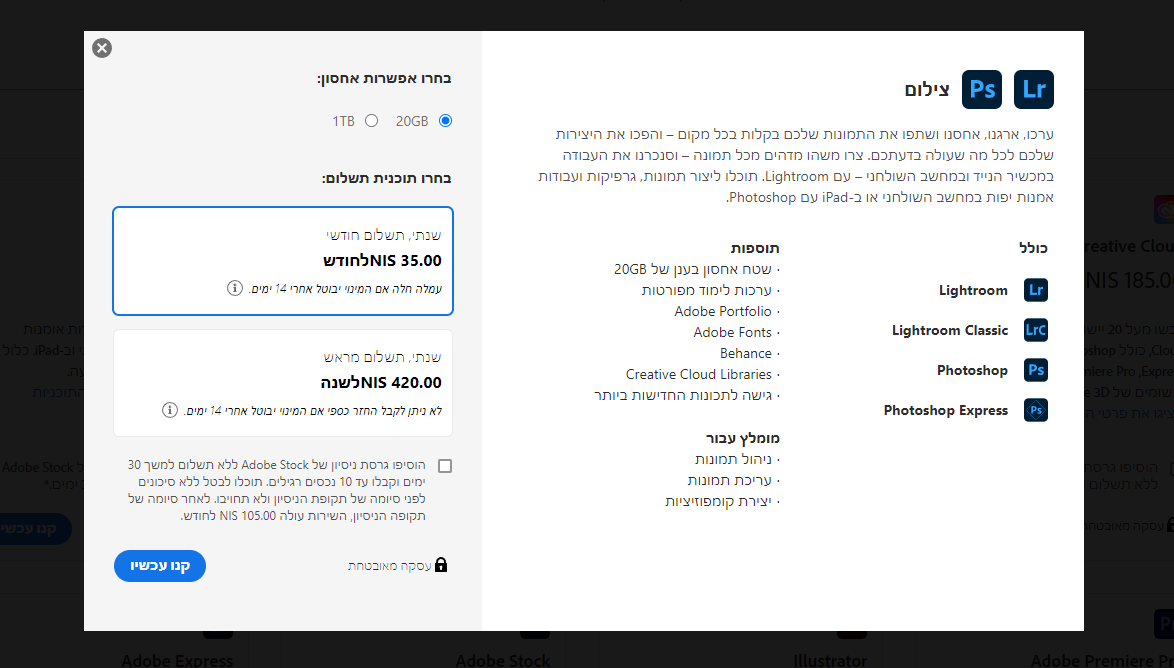The width and height of the screenshot is (1174, 668).
Task: Click the Photoshop text label in list
Action: [972, 371]
